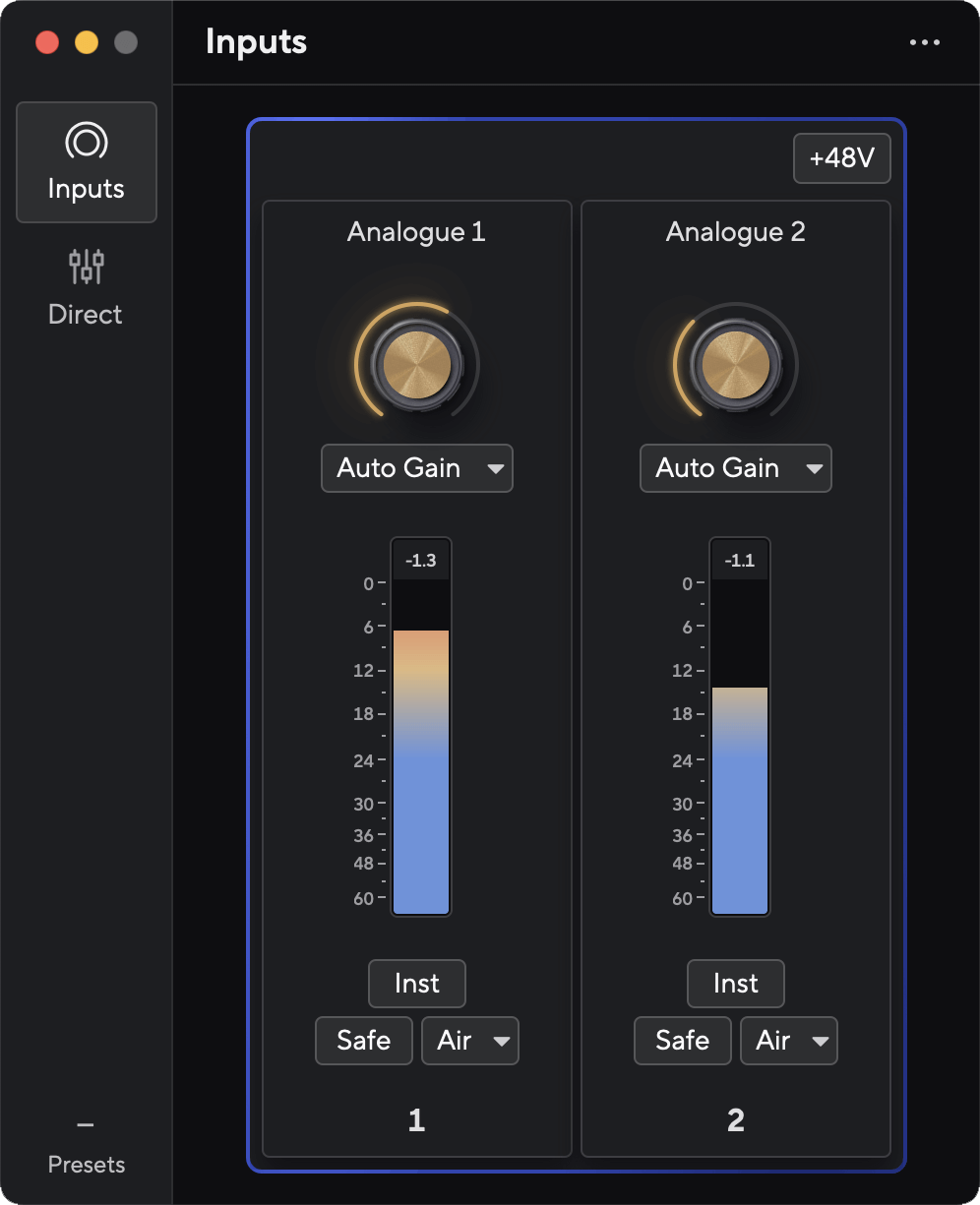Open the Inputs tab in sidebar
Image resolution: width=980 pixels, height=1205 pixels.
click(x=87, y=162)
